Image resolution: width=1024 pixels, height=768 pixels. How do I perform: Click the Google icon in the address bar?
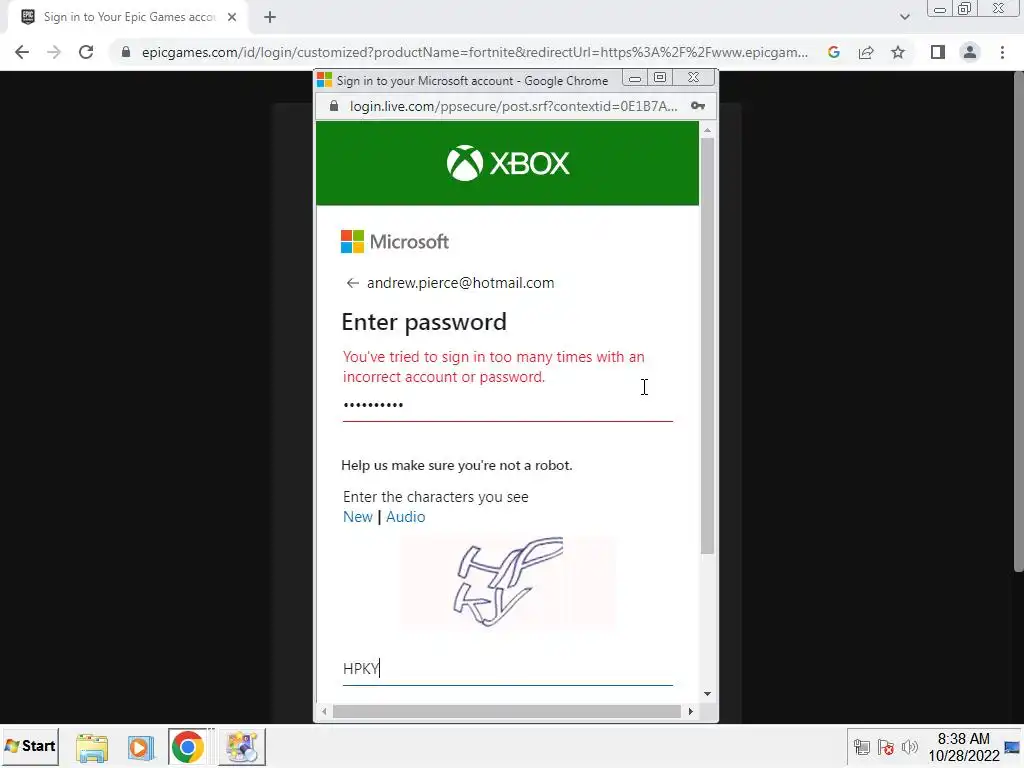833,52
